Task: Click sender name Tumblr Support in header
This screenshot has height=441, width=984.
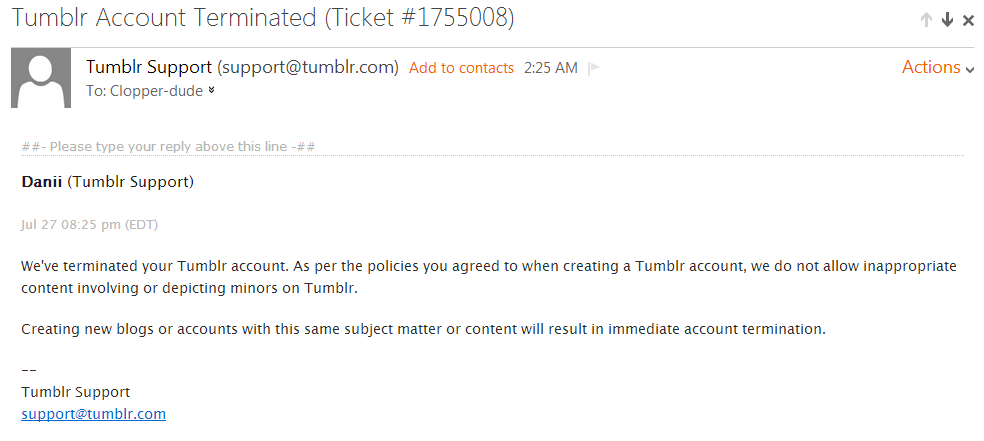Action: [149, 67]
